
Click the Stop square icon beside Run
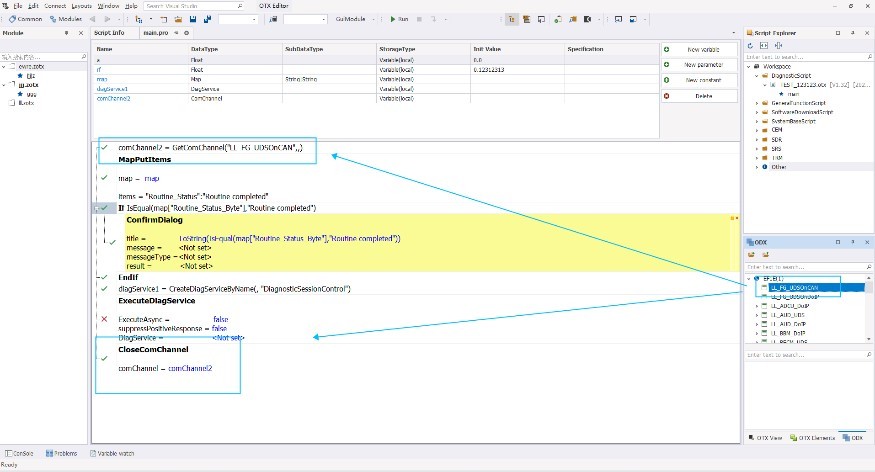click(x=419, y=19)
